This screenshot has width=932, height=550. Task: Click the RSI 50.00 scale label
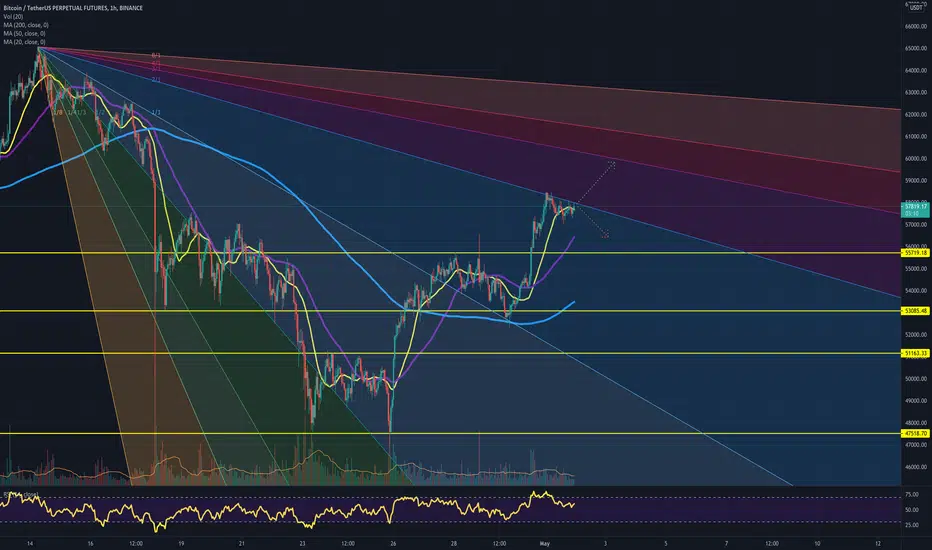click(912, 510)
